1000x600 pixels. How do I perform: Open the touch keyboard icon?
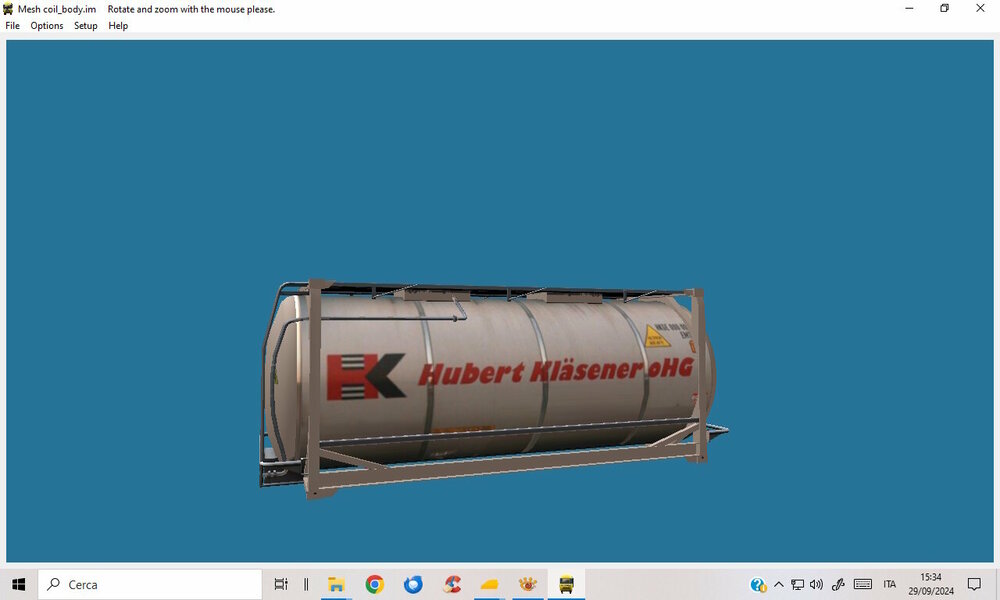pyautogui.click(x=863, y=584)
